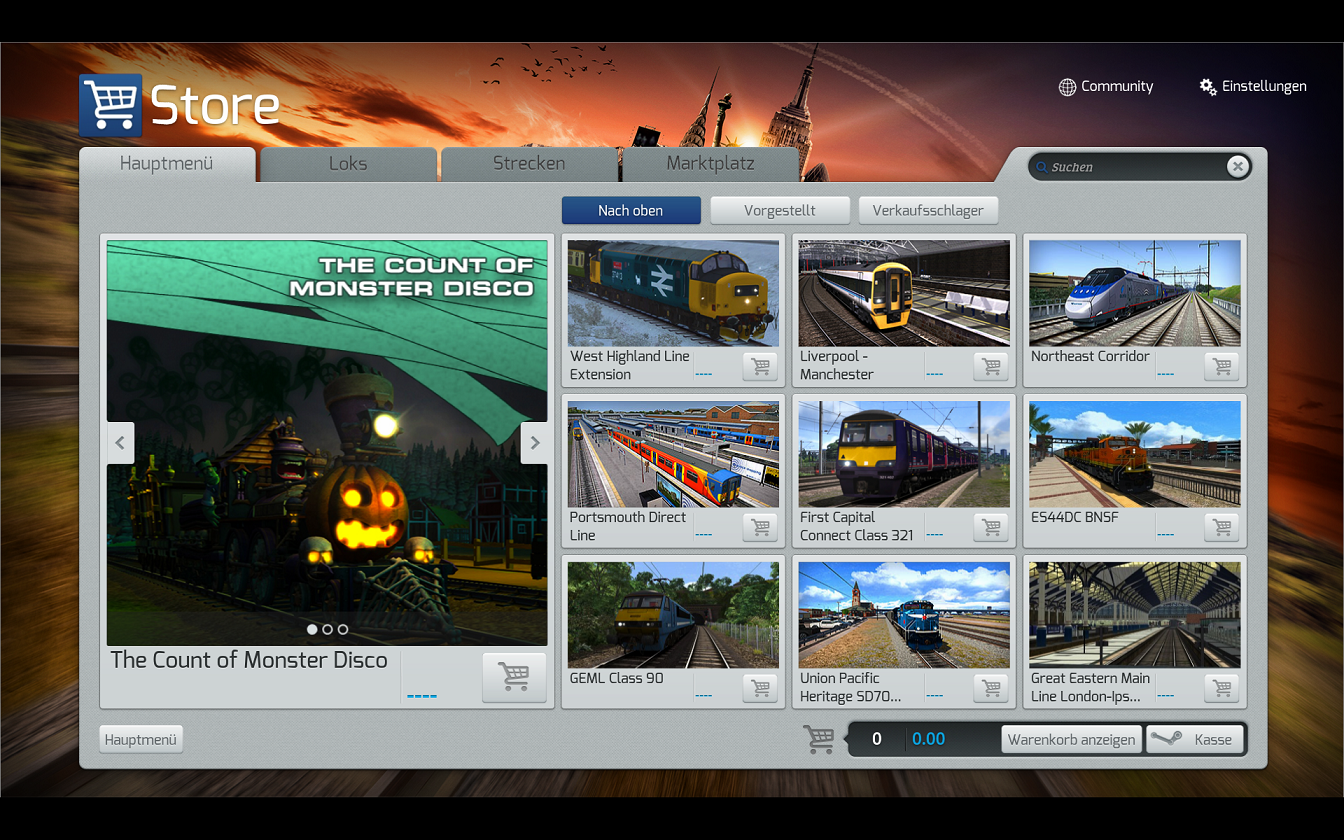Open the First Capital Connect Class 321 thumbnail
Image resolution: width=1344 pixels, height=840 pixels.
click(904, 454)
